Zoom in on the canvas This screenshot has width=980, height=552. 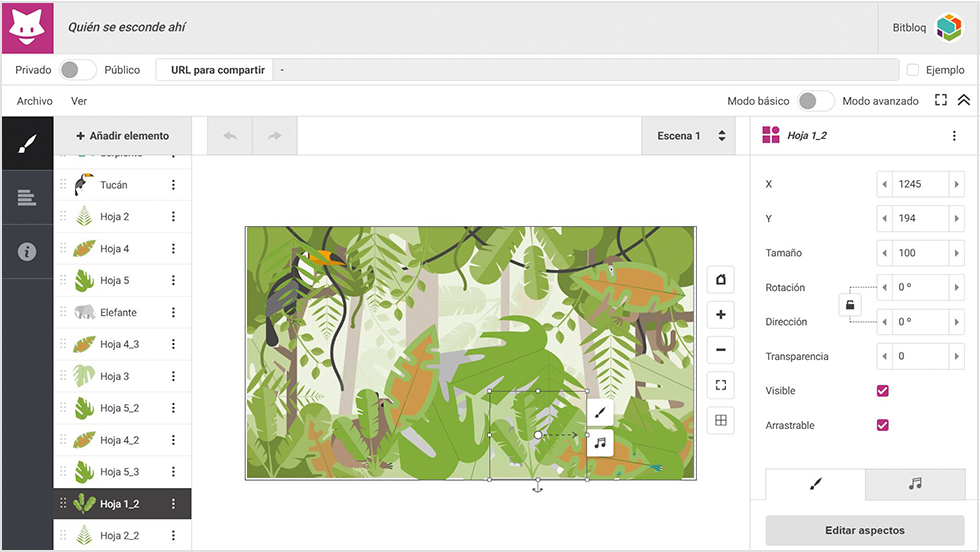click(721, 314)
